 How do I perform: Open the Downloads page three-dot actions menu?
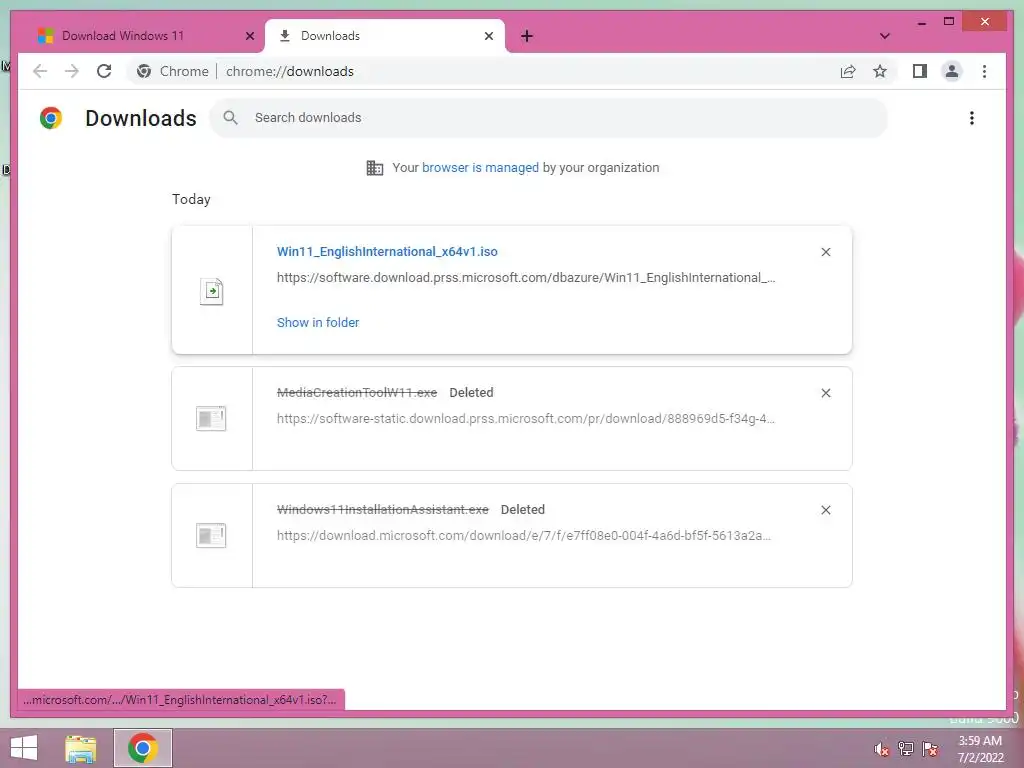[972, 118]
